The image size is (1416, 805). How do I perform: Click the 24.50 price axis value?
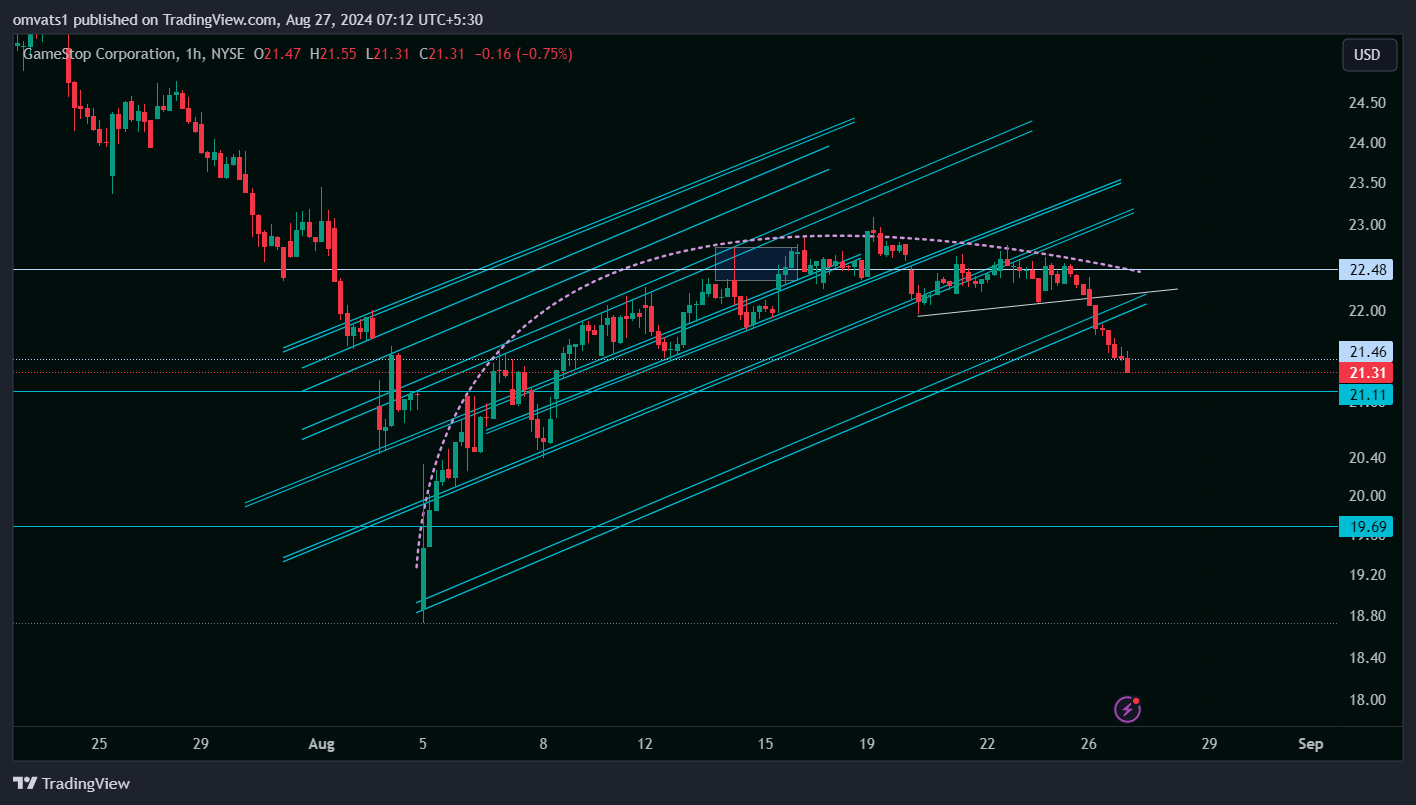(x=1365, y=103)
